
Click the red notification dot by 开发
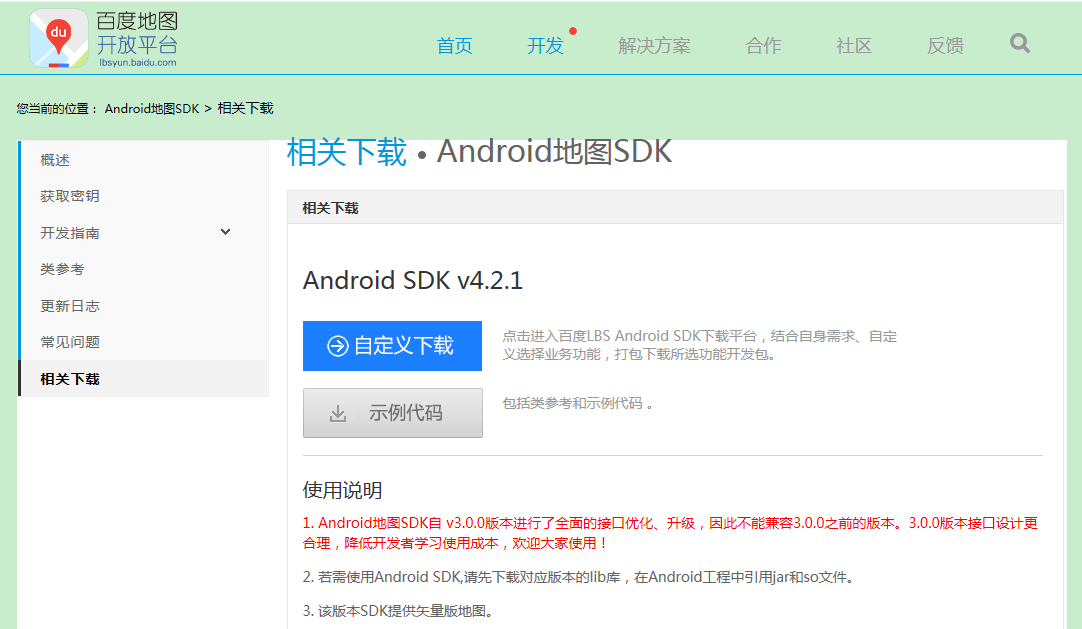click(573, 31)
